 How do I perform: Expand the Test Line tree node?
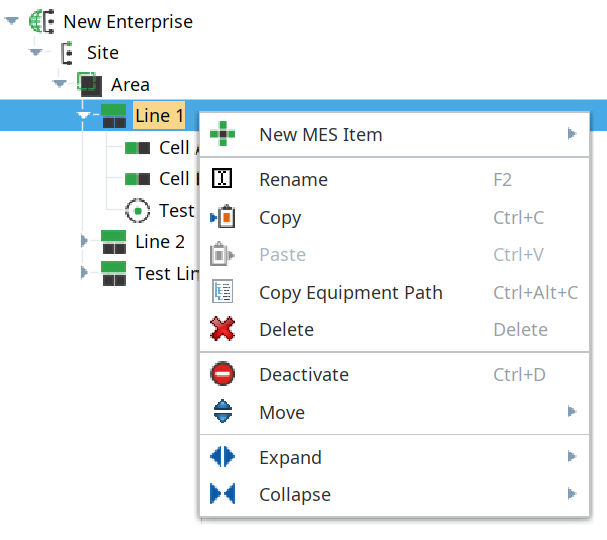click(x=85, y=273)
